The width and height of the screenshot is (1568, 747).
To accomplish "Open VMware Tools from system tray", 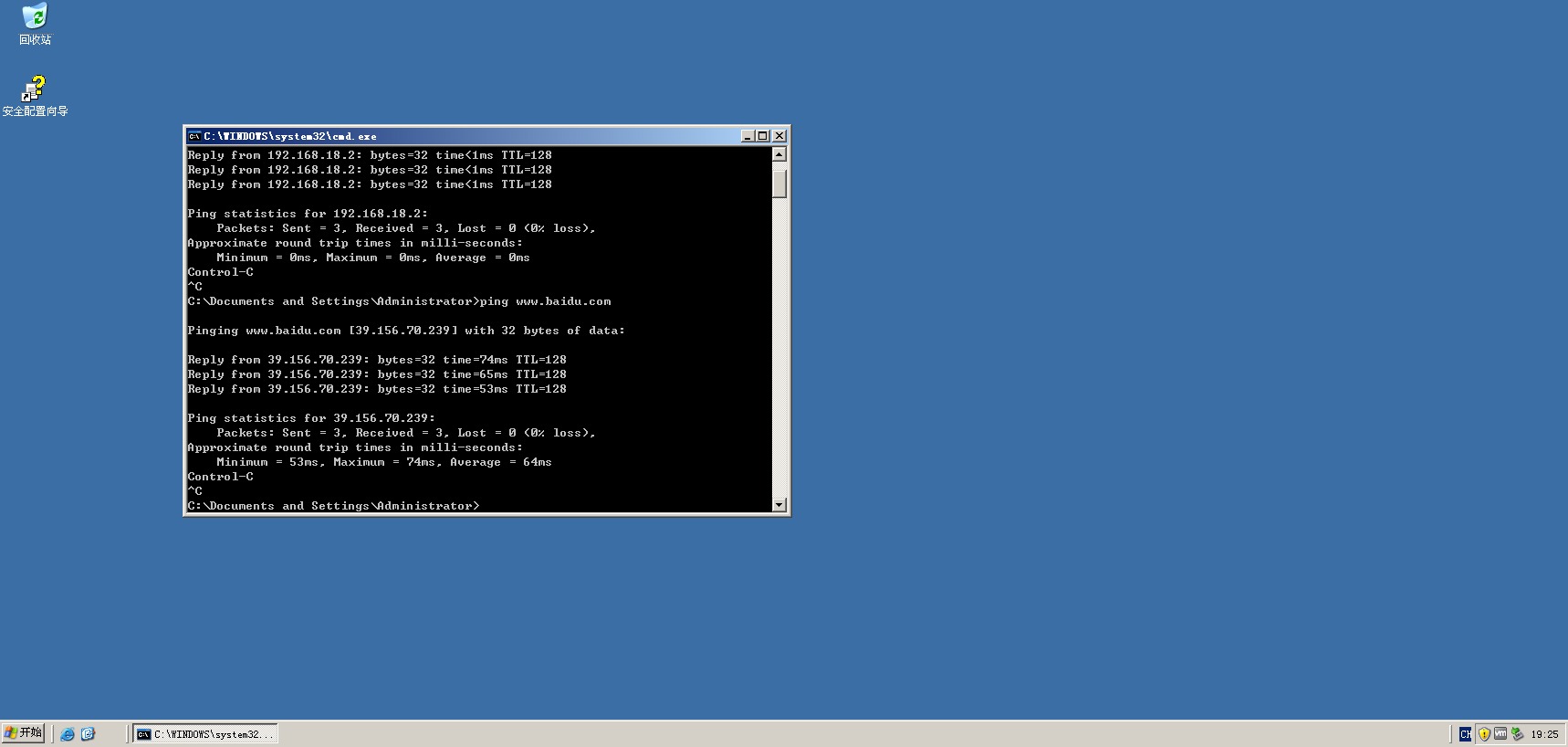I will point(1500,734).
